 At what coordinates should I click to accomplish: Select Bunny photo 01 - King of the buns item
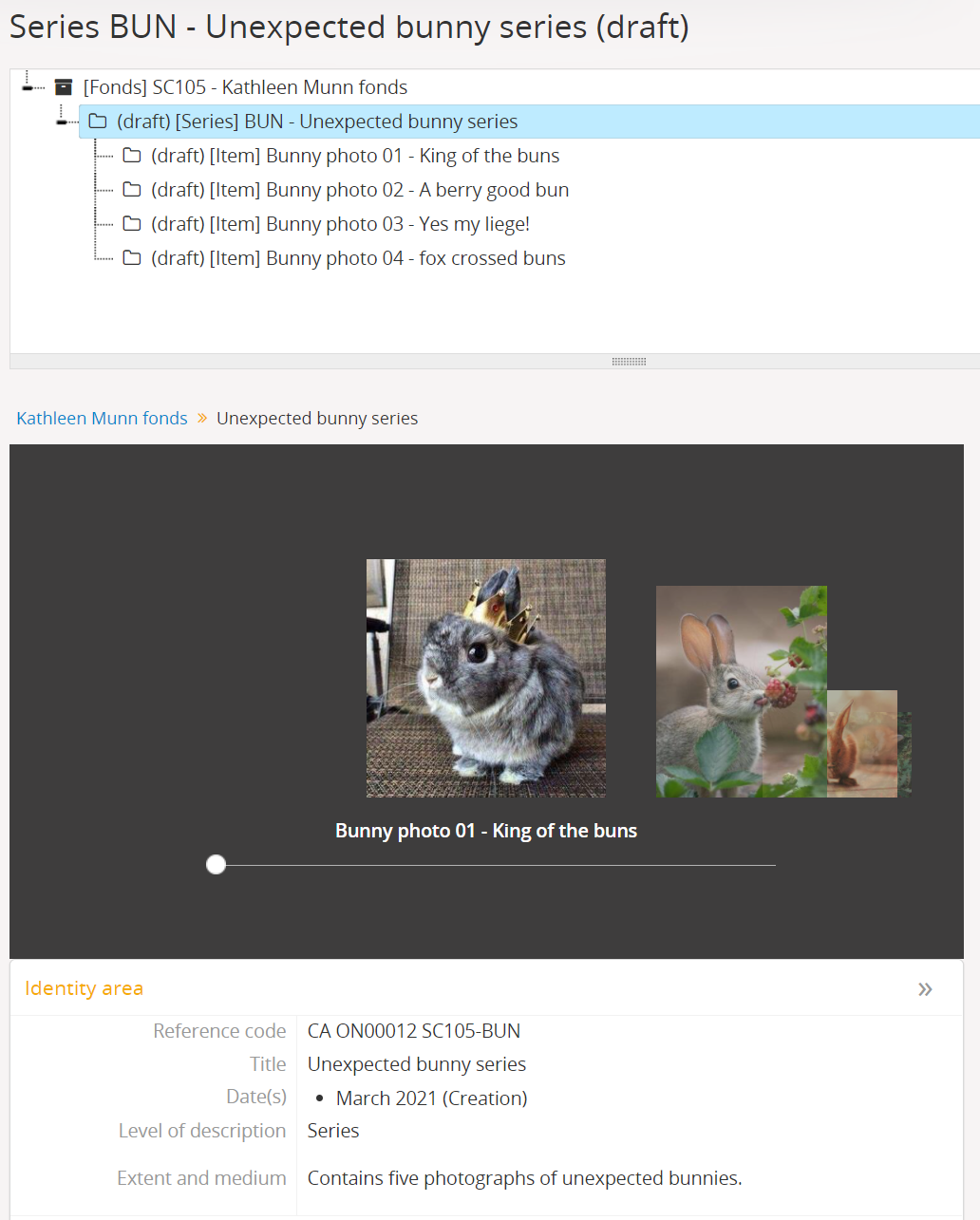(355, 156)
